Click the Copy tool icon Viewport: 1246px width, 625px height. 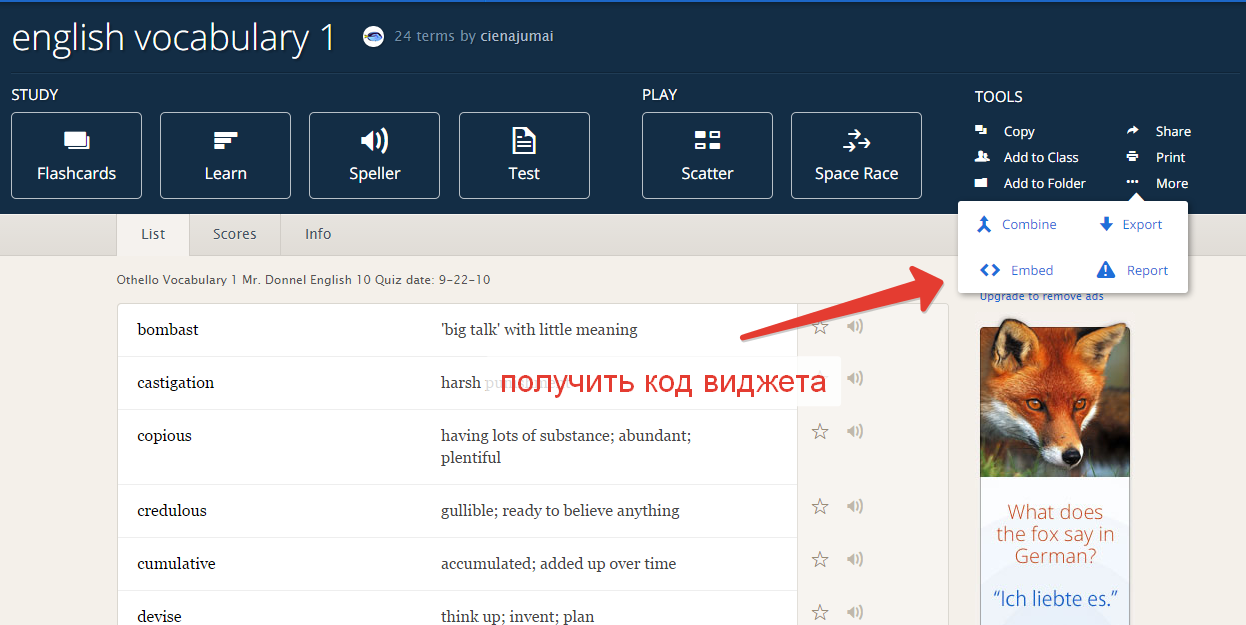982,131
